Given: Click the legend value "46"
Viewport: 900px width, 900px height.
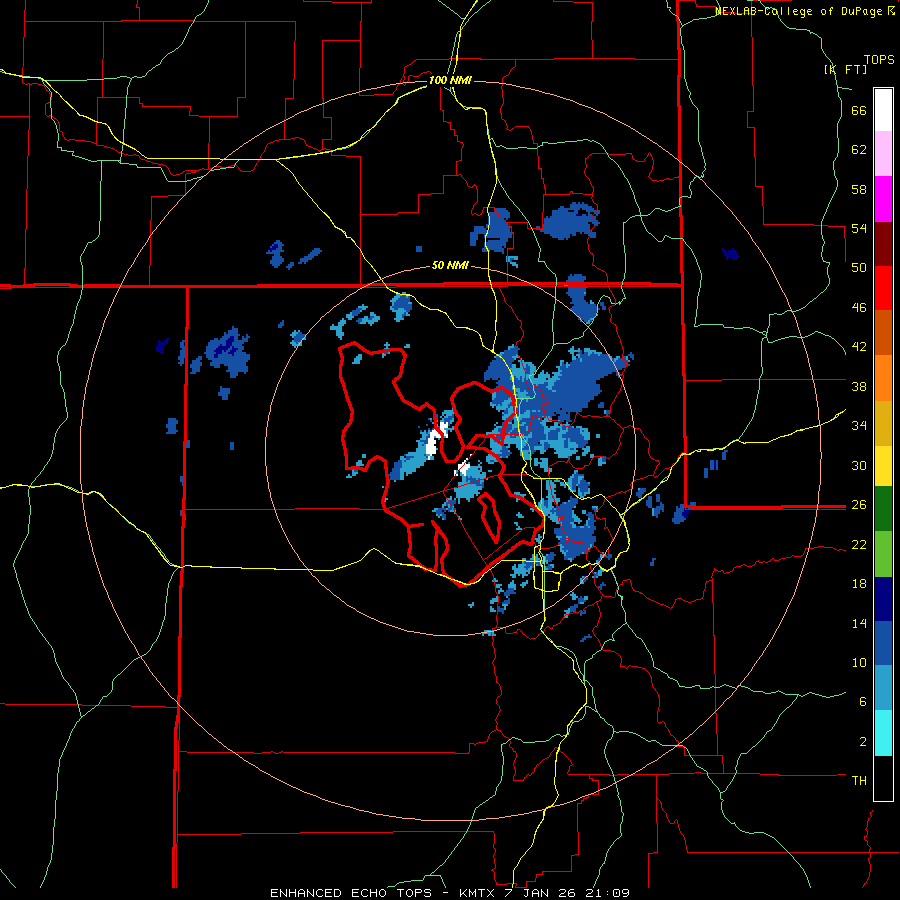Looking at the screenshot, I should click(859, 308).
